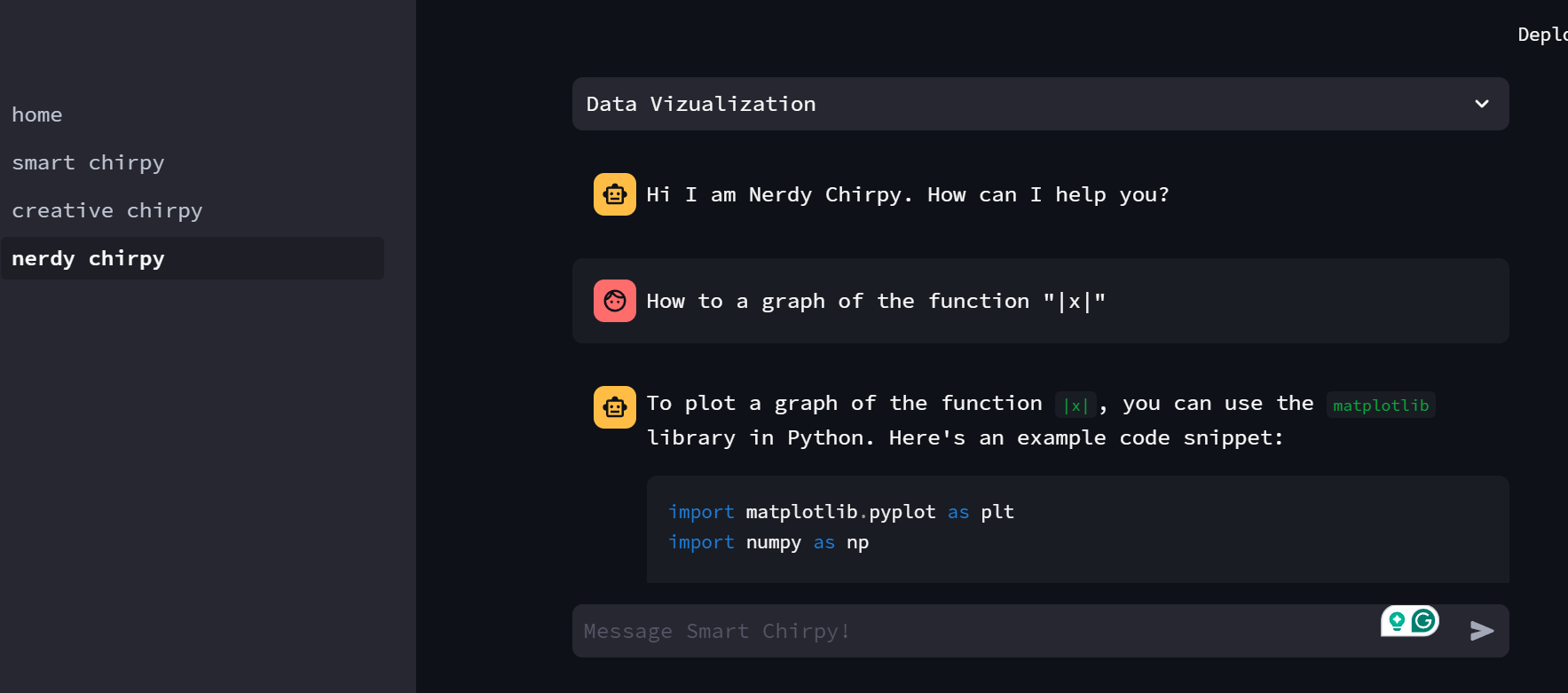
Task: Click the send message arrow icon
Action: tap(1481, 631)
